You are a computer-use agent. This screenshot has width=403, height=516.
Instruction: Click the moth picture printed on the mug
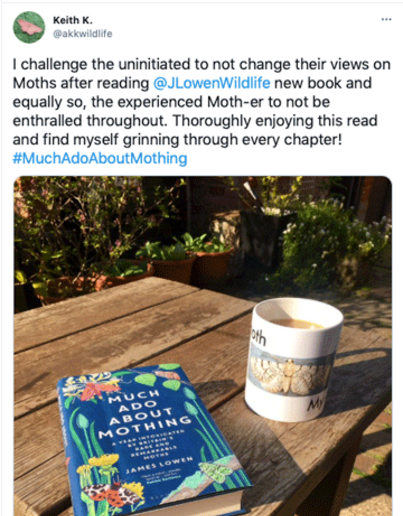[x=289, y=374]
